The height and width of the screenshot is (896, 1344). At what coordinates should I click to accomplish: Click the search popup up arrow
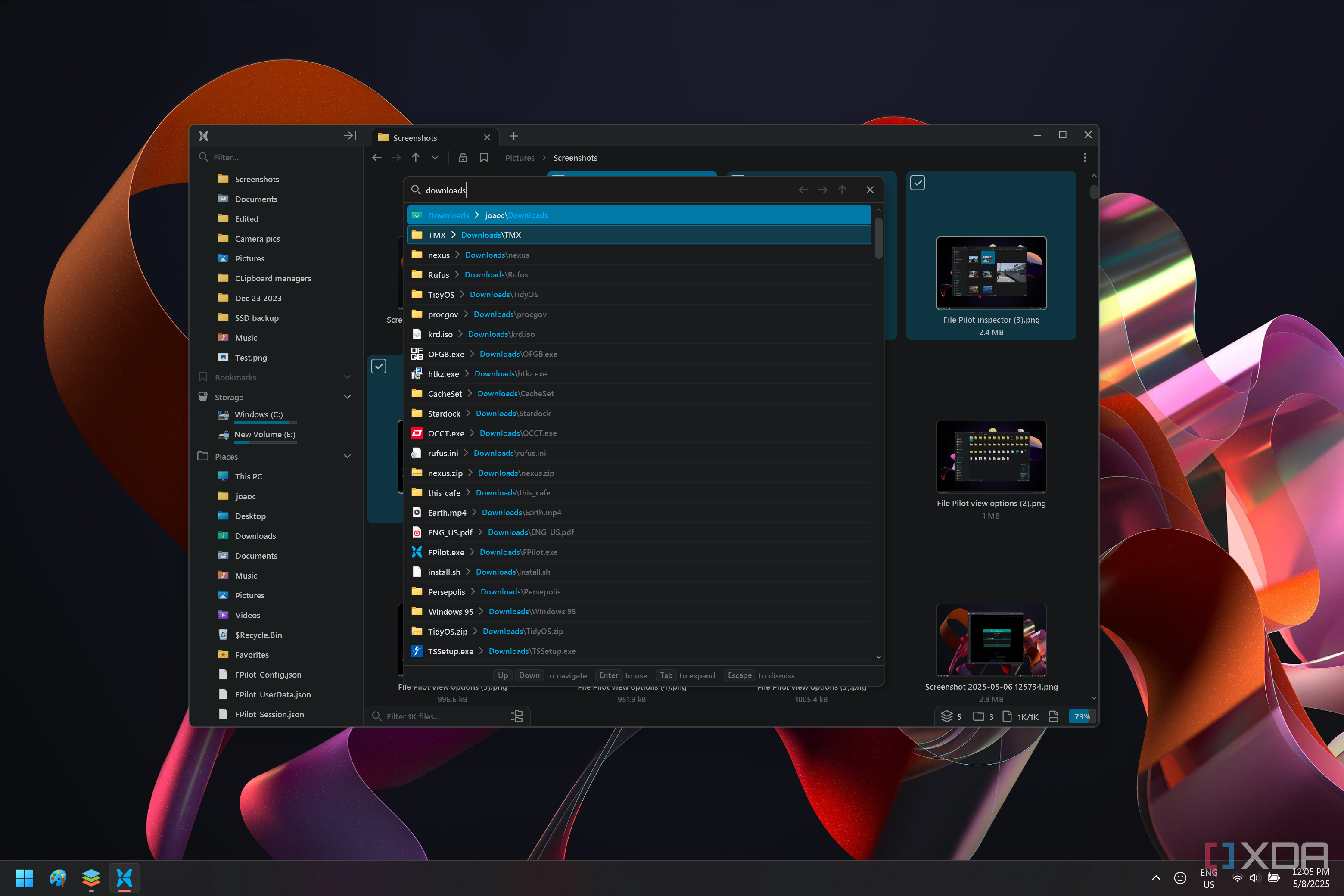pyautogui.click(x=842, y=190)
